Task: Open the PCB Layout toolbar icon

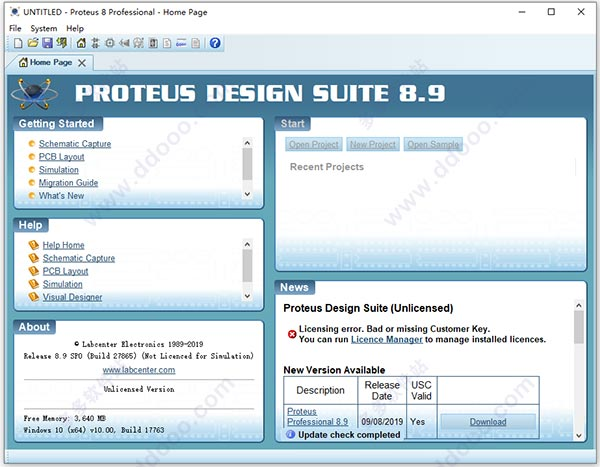Action: tap(110, 43)
